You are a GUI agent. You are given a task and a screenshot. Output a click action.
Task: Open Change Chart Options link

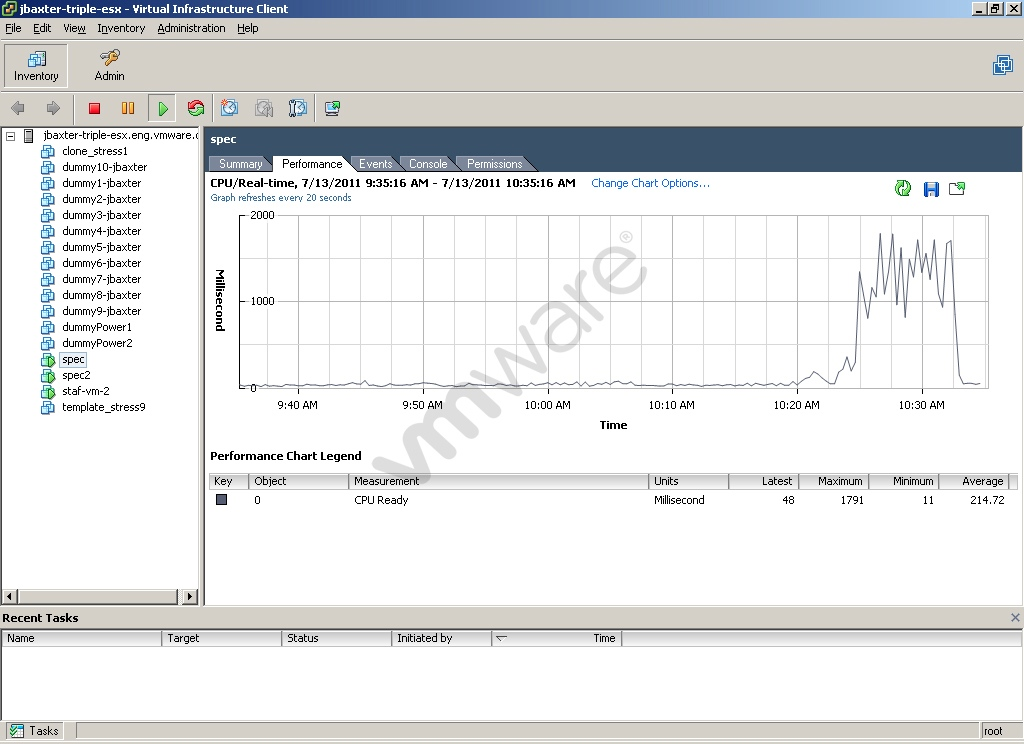point(650,183)
